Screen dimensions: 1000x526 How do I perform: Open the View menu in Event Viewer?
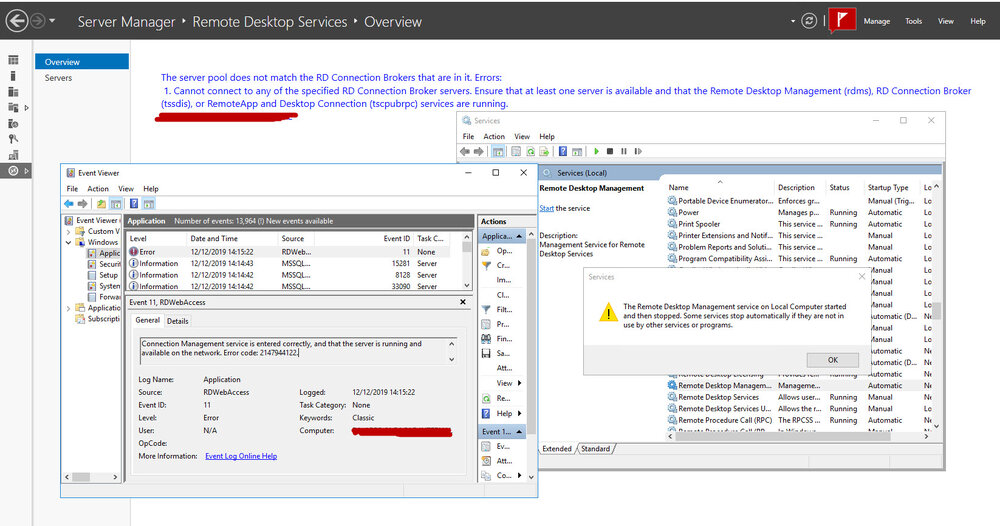pyautogui.click(x=126, y=189)
